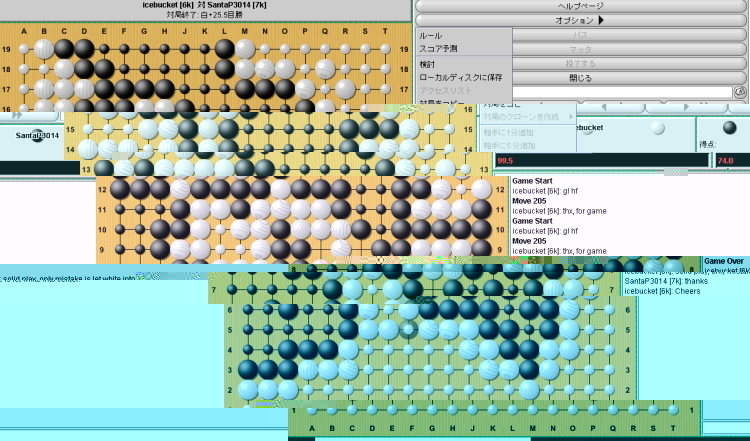Choose スコア予測 in the options menu
Screen dimensions: 750x441
point(438,49)
